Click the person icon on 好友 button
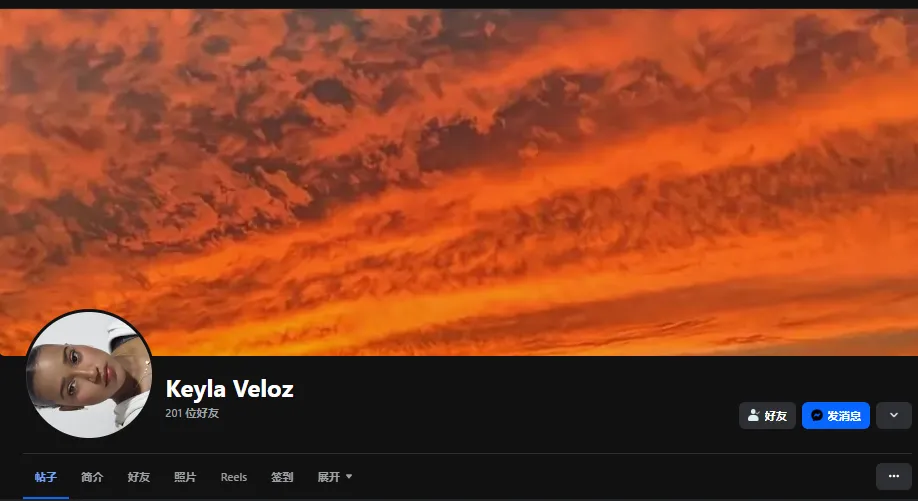 click(753, 416)
